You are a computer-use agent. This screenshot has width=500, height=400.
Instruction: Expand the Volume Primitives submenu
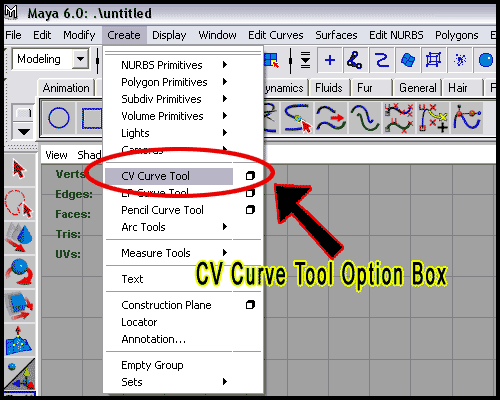pyautogui.click(x=225, y=116)
